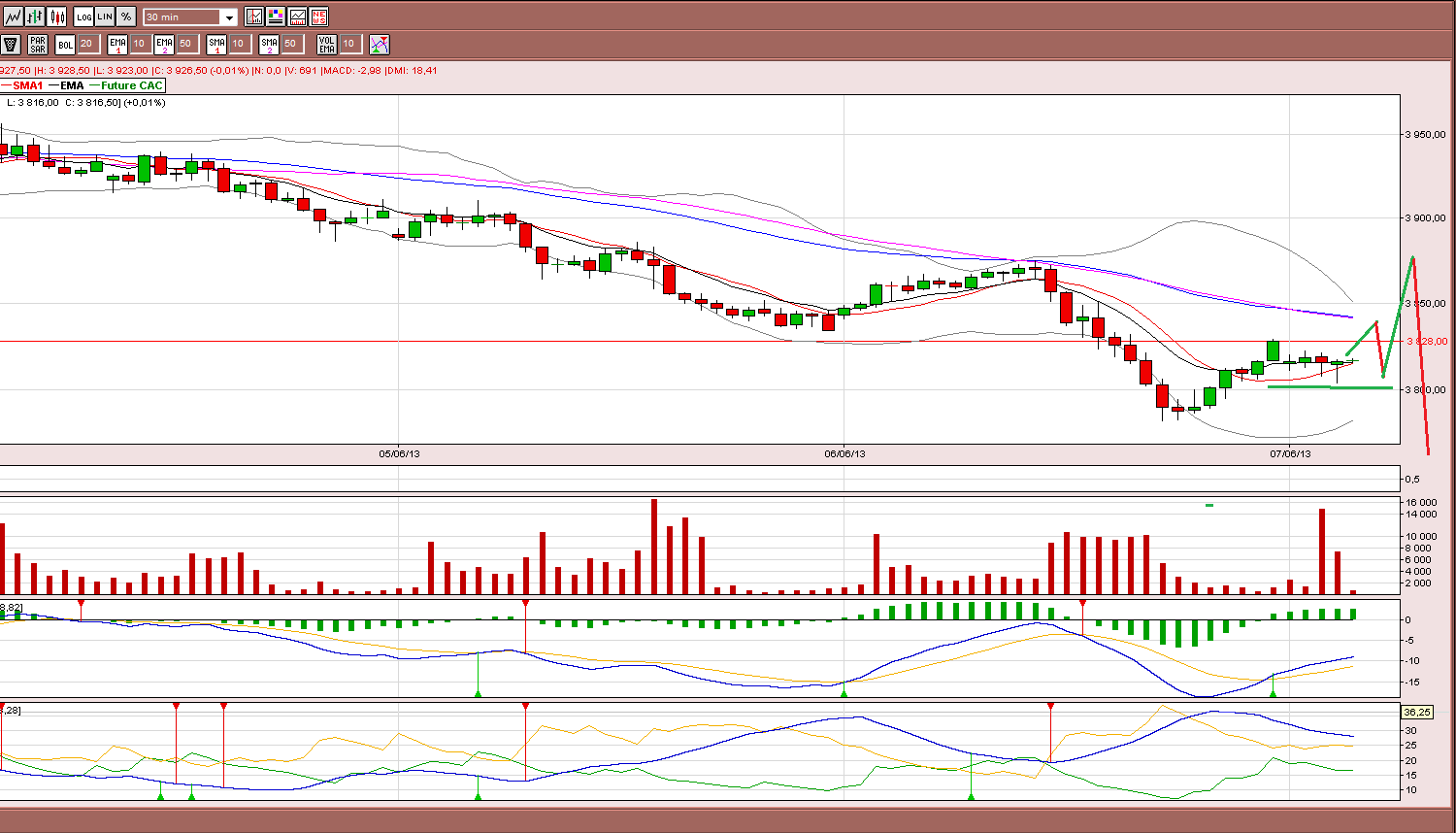The height and width of the screenshot is (833, 1456).
Task: Click the 06/06/13 date label
Action: (844, 453)
